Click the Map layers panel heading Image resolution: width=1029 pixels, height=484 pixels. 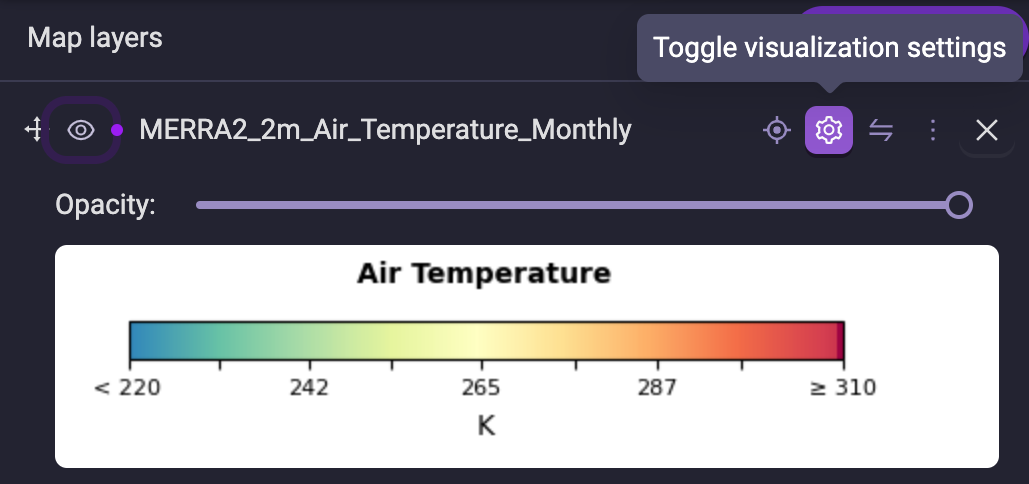pyautogui.click(x=95, y=38)
